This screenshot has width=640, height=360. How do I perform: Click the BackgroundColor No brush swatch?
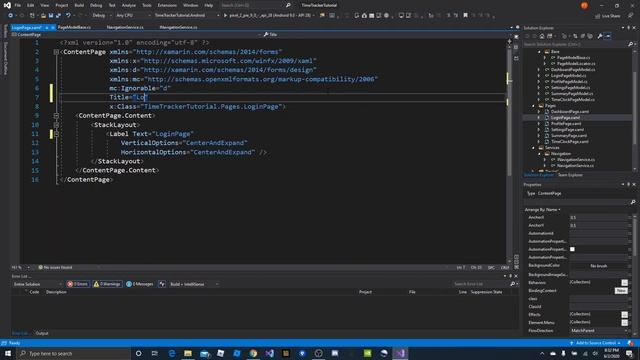tap(598, 266)
